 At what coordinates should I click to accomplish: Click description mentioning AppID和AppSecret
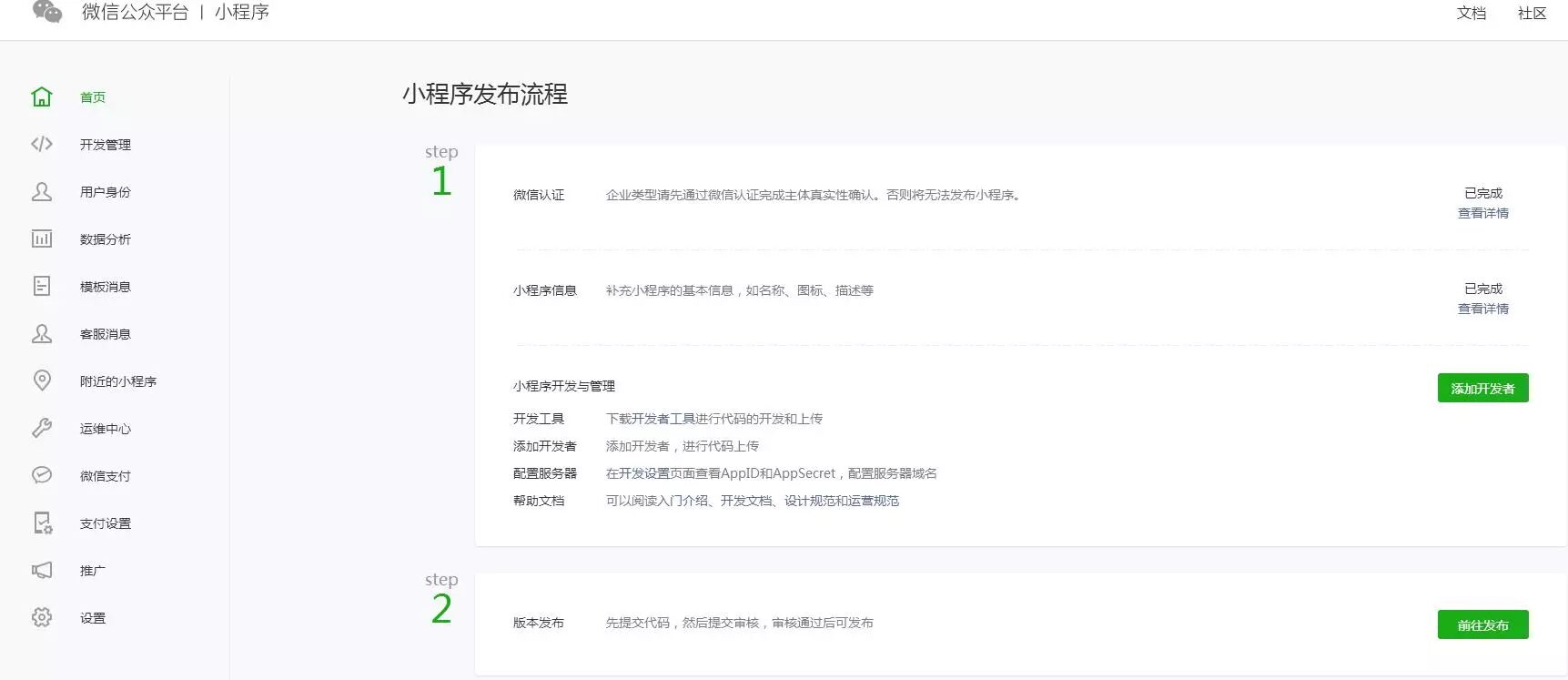coord(772,473)
